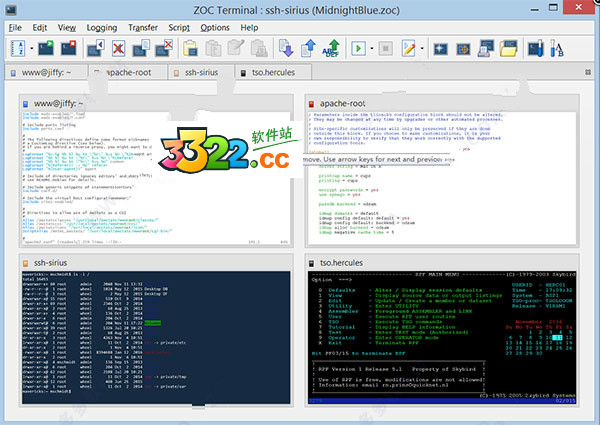Open the Script menu
The width and height of the screenshot is (600, 425).
click(179, 28)
